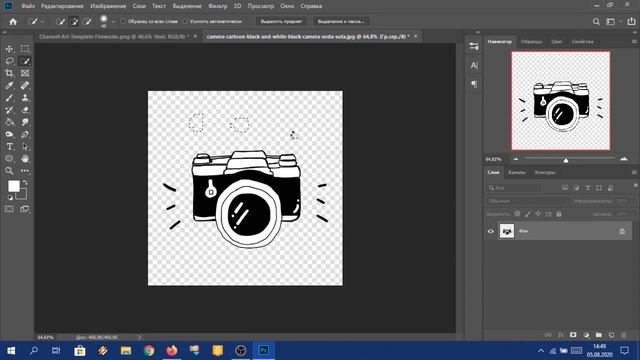Viewport: 640px width, 360px height.
Task: Select the Eraser tool
Action: click(25, 110)
